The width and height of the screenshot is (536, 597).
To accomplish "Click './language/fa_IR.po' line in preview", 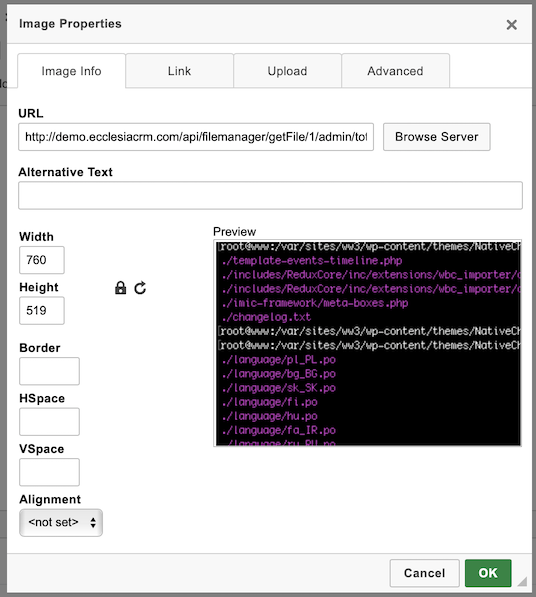I will [x=279, y=430].
